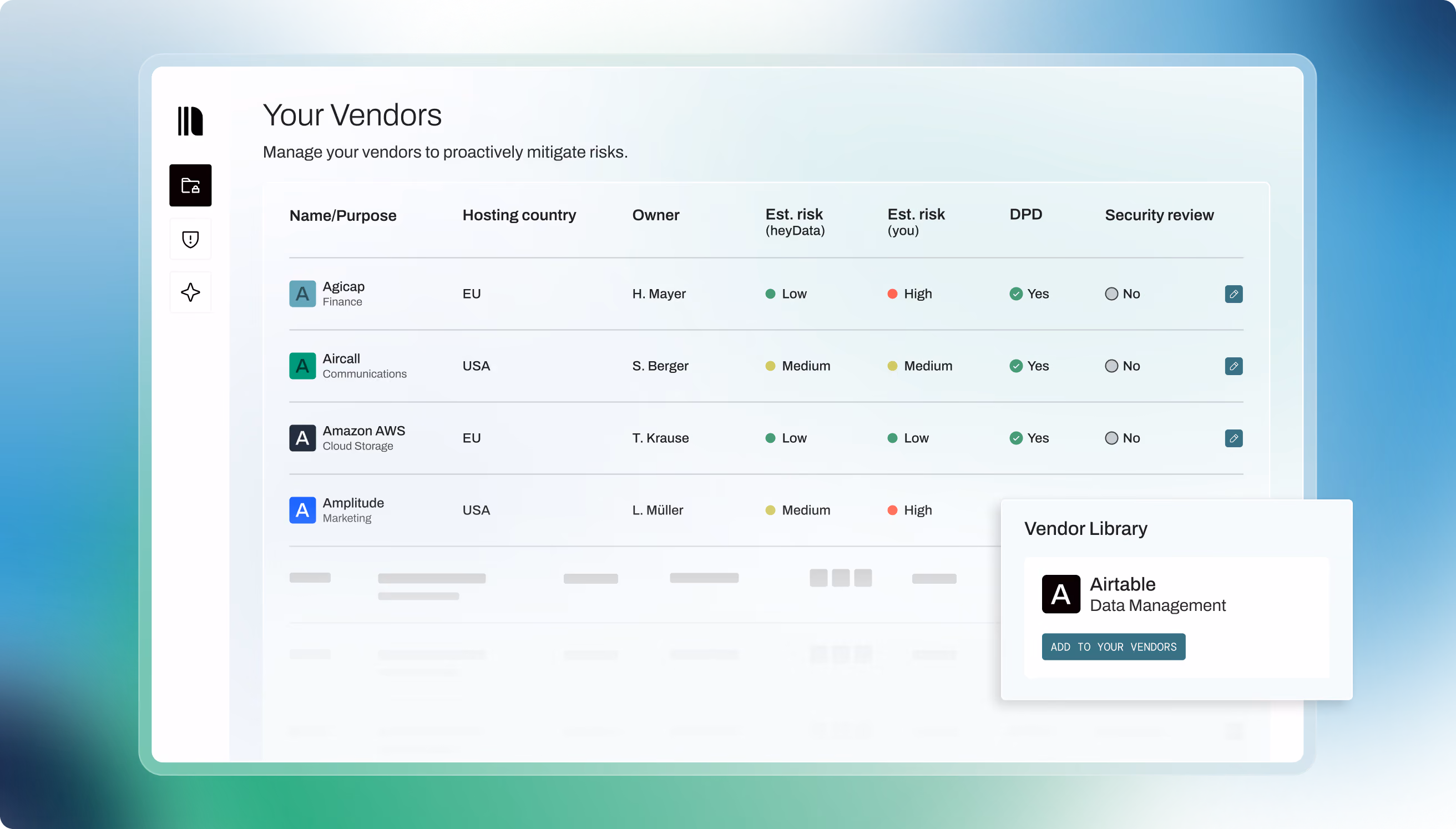Sort by Owner column header

[656, 215]
